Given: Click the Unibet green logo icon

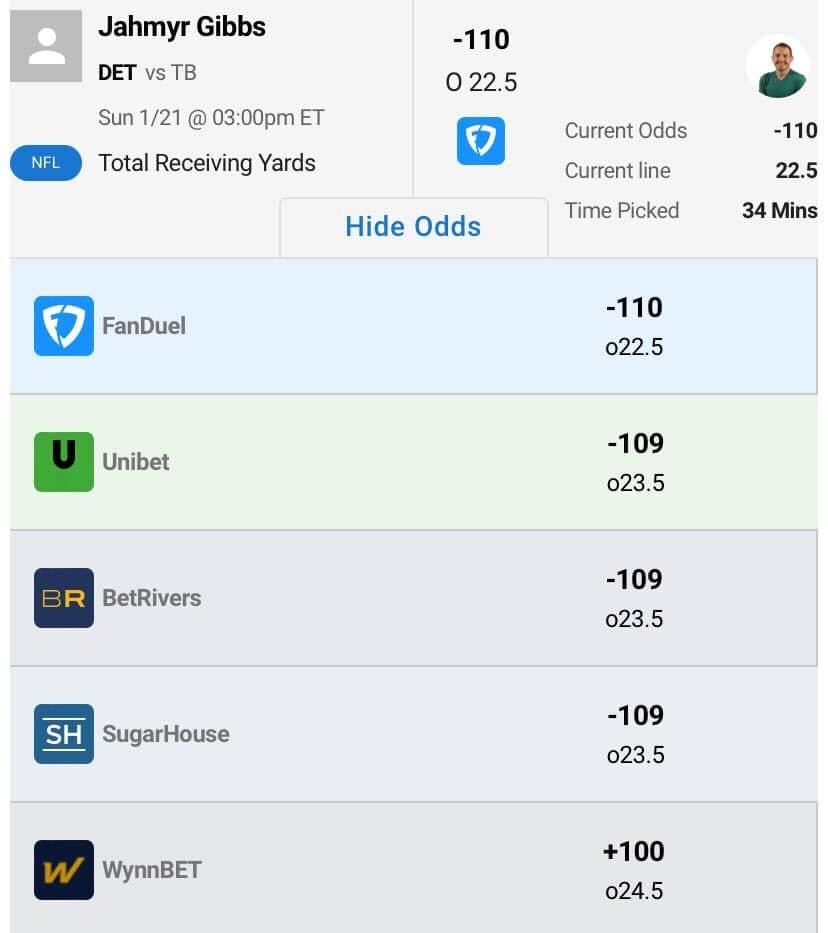Looking at the screenshot, I should pos(64,462).
